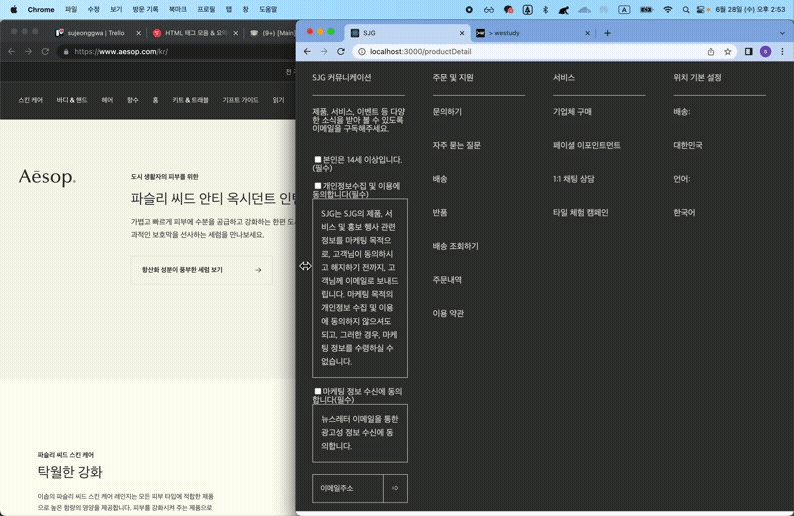This screenshot has height=516, width=794.
Task: Go back in the Aesop window
Action: pyautogui.click(x=12, y=51)
